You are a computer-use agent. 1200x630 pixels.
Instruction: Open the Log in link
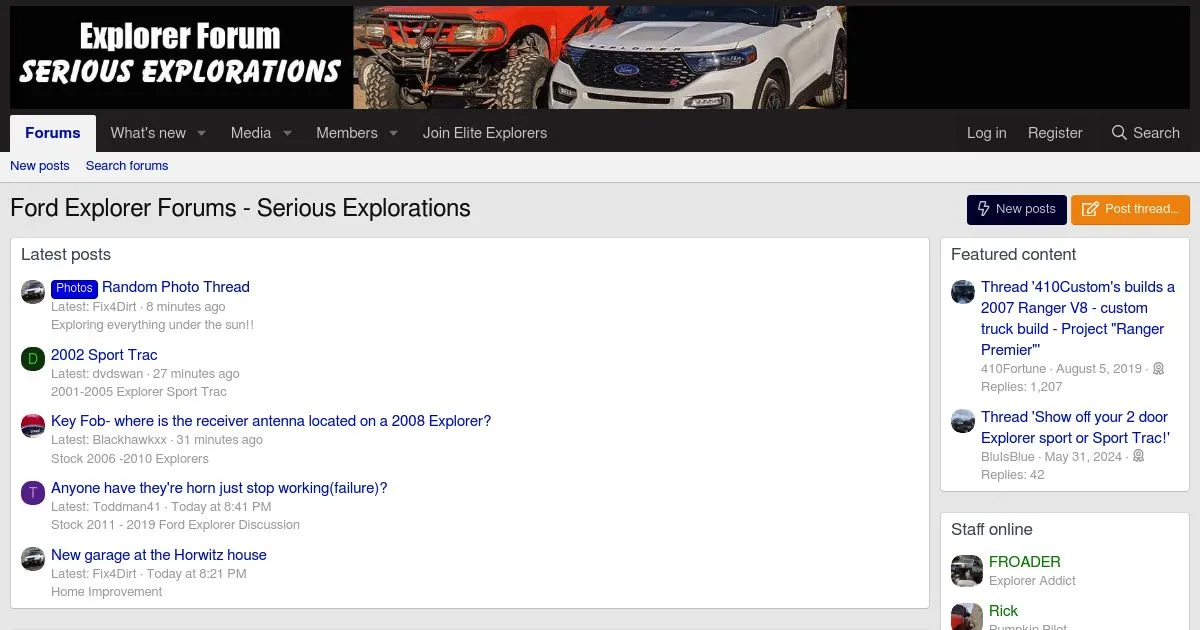tap(986, 133)
